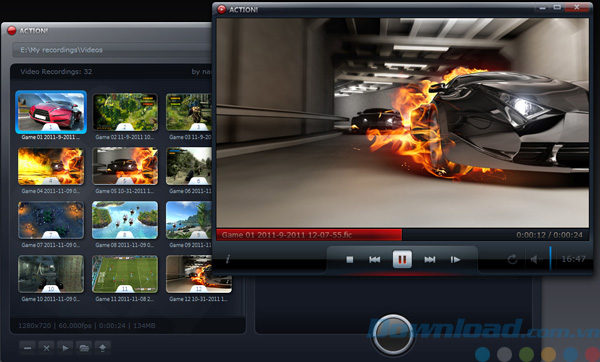Screen dimensions: 600x362
Task: Play the selected recording from manager toolbar
Action: coord(65,348)
